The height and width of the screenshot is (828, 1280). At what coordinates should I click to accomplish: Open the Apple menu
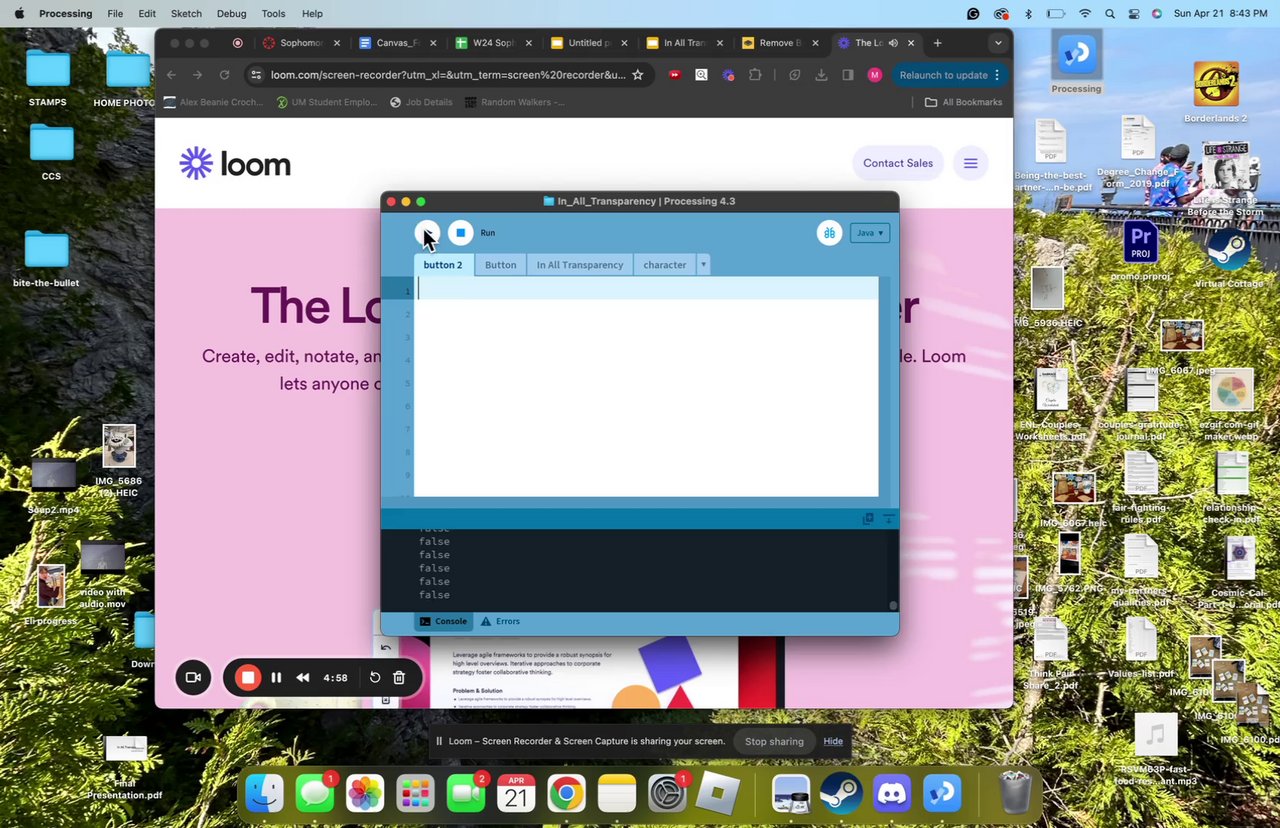pos(18,14)
